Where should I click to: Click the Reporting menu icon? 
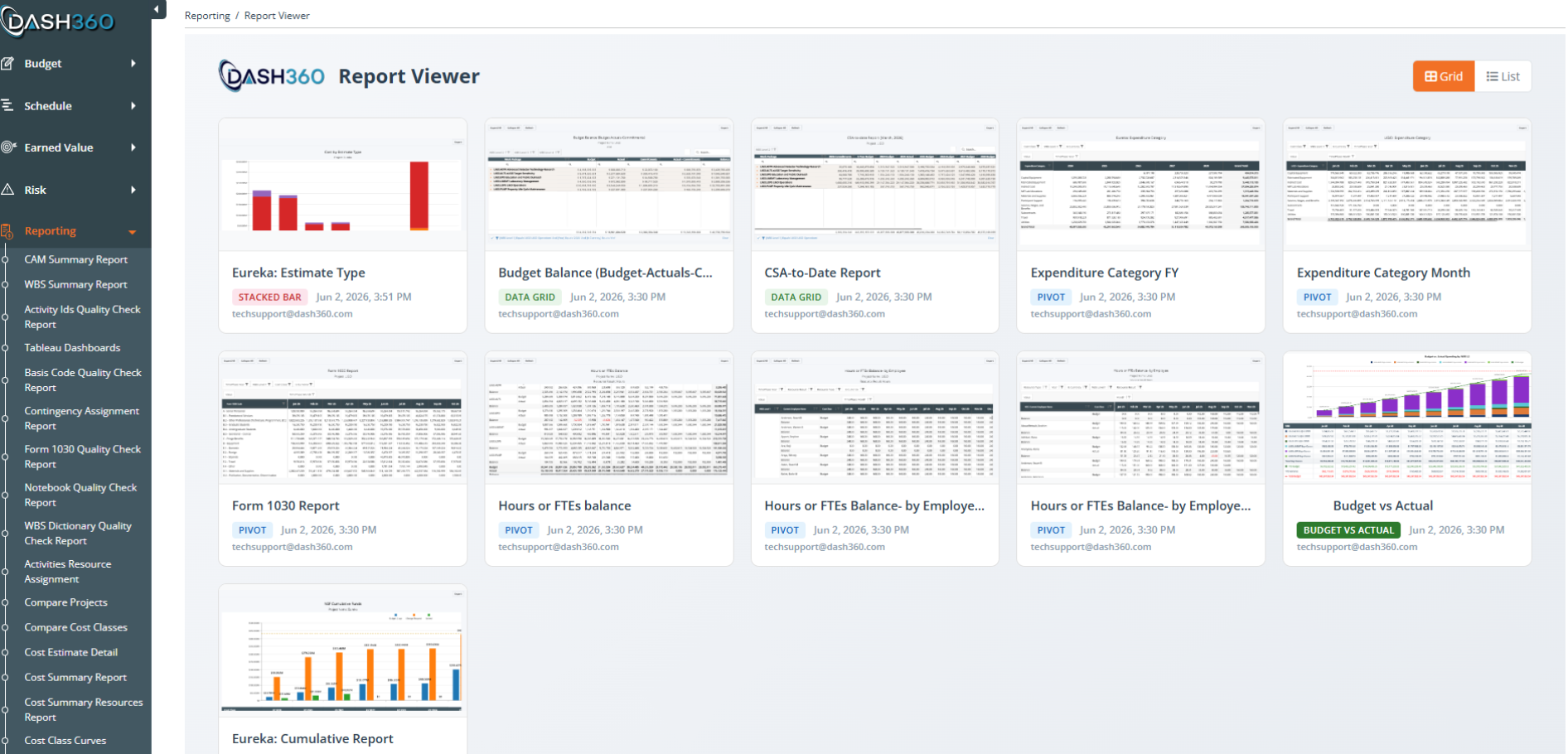click(7, 231)
